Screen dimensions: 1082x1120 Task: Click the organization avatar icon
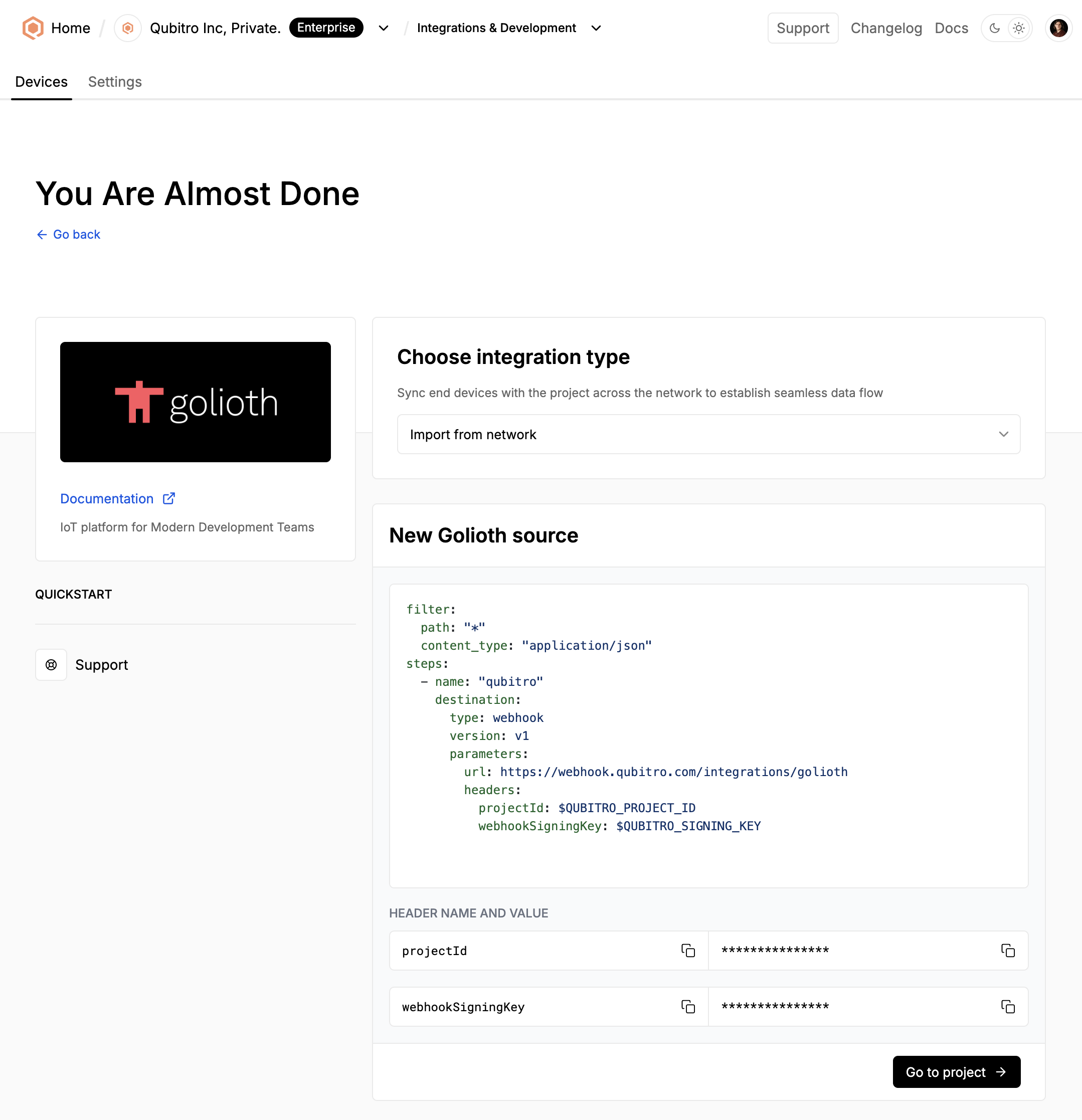127,28
